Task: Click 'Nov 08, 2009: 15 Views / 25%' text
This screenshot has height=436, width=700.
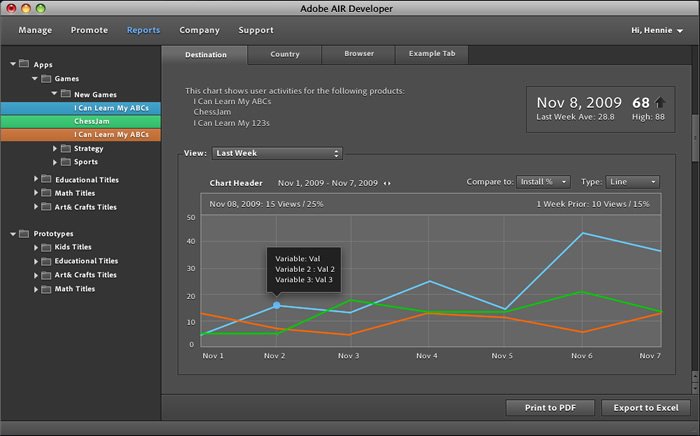Action: 267,204
